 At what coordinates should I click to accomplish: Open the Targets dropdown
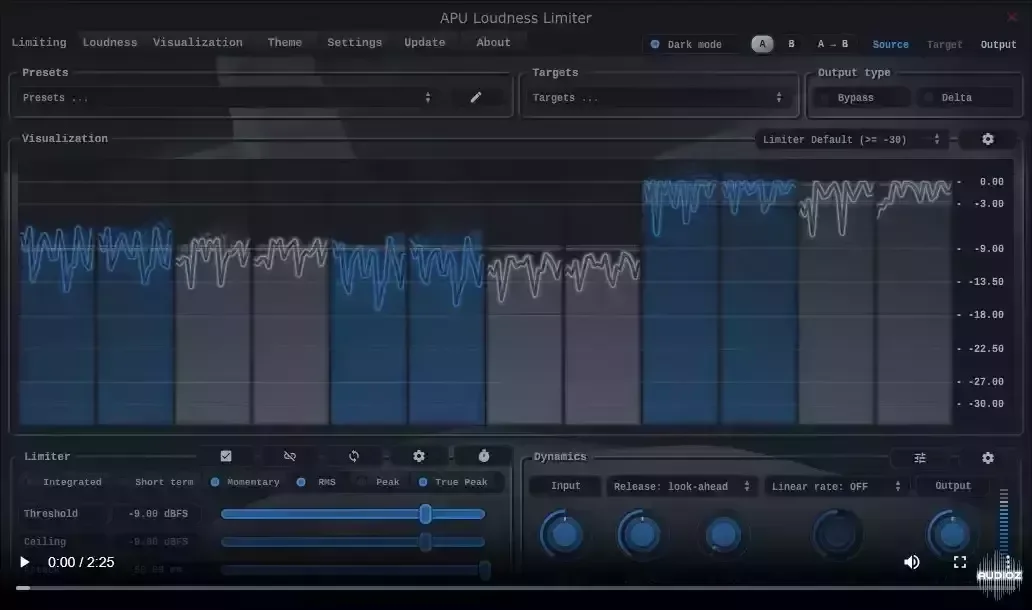pyautogui.click(x=658, y=97)
